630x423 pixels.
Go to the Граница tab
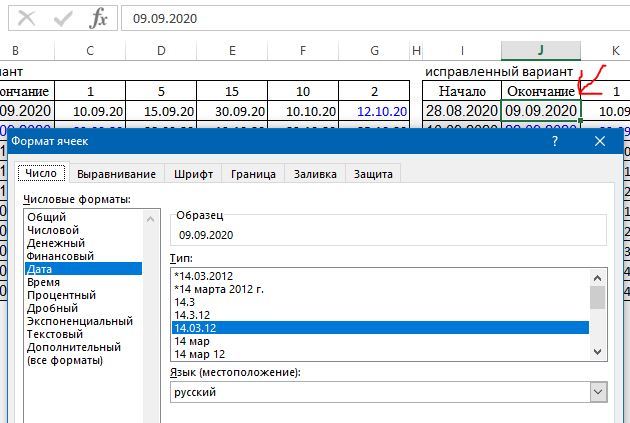click(253, 174)
